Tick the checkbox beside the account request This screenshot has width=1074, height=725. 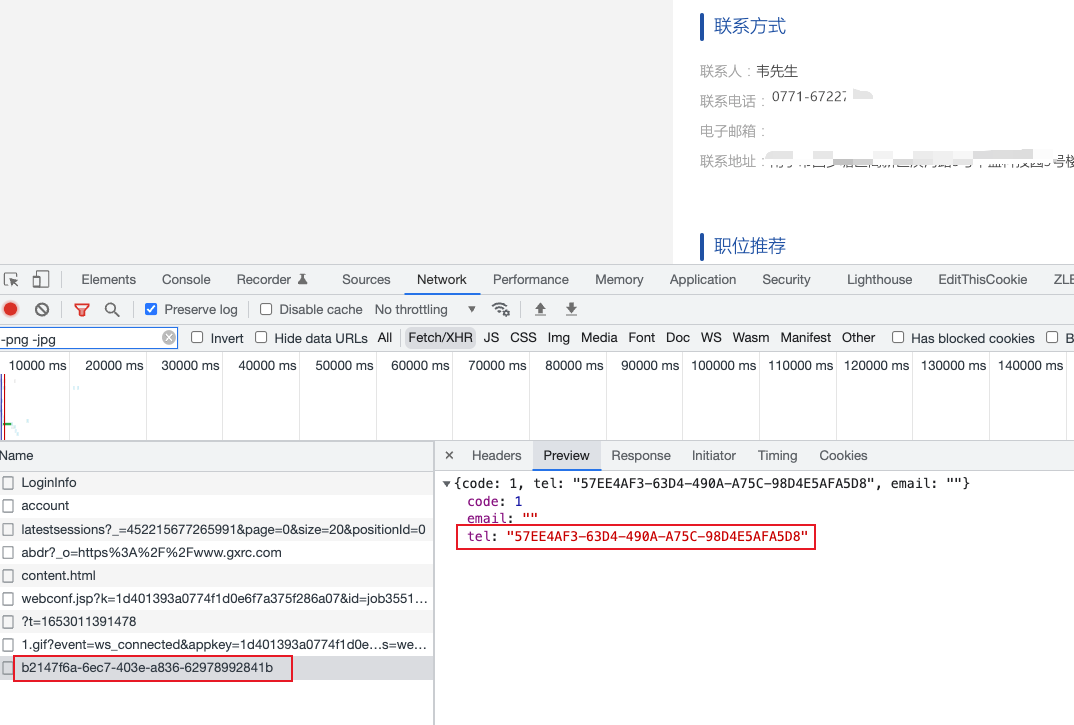click(8, 506)
